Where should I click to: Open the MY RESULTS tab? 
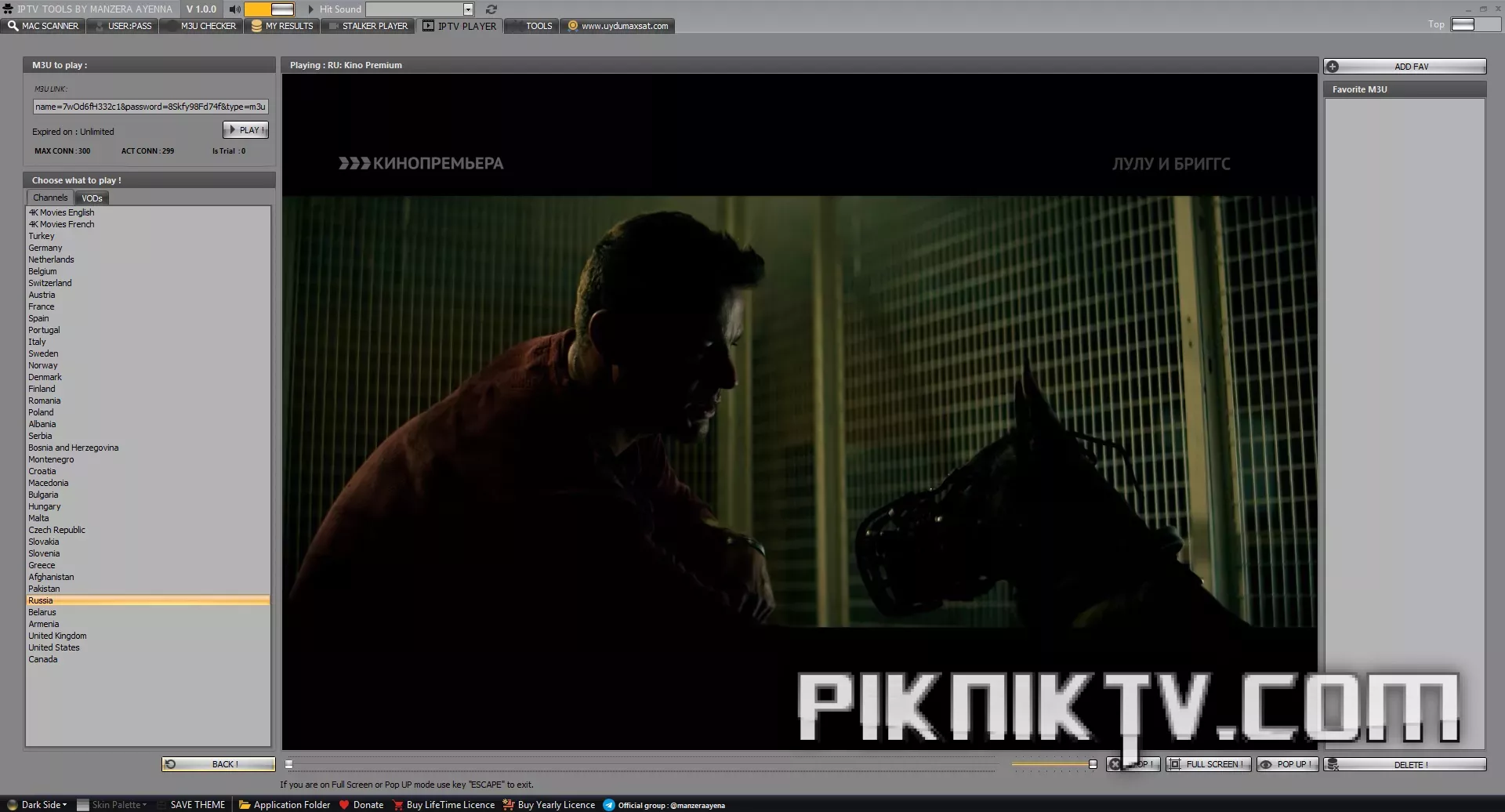(x=282, y=26)
